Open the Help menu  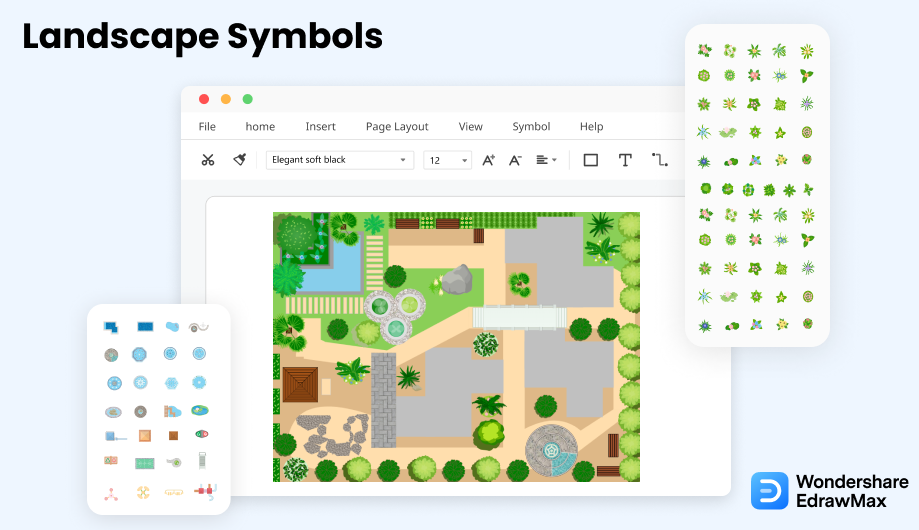click(x=591, y=127)
